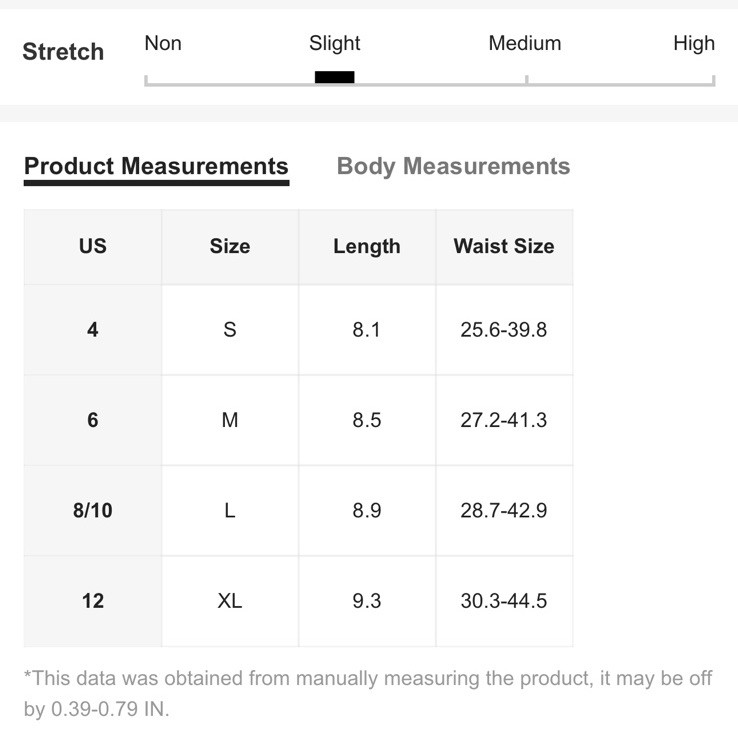Click the XL size cell
Screen dimensions: 738x742
[230, 601]
